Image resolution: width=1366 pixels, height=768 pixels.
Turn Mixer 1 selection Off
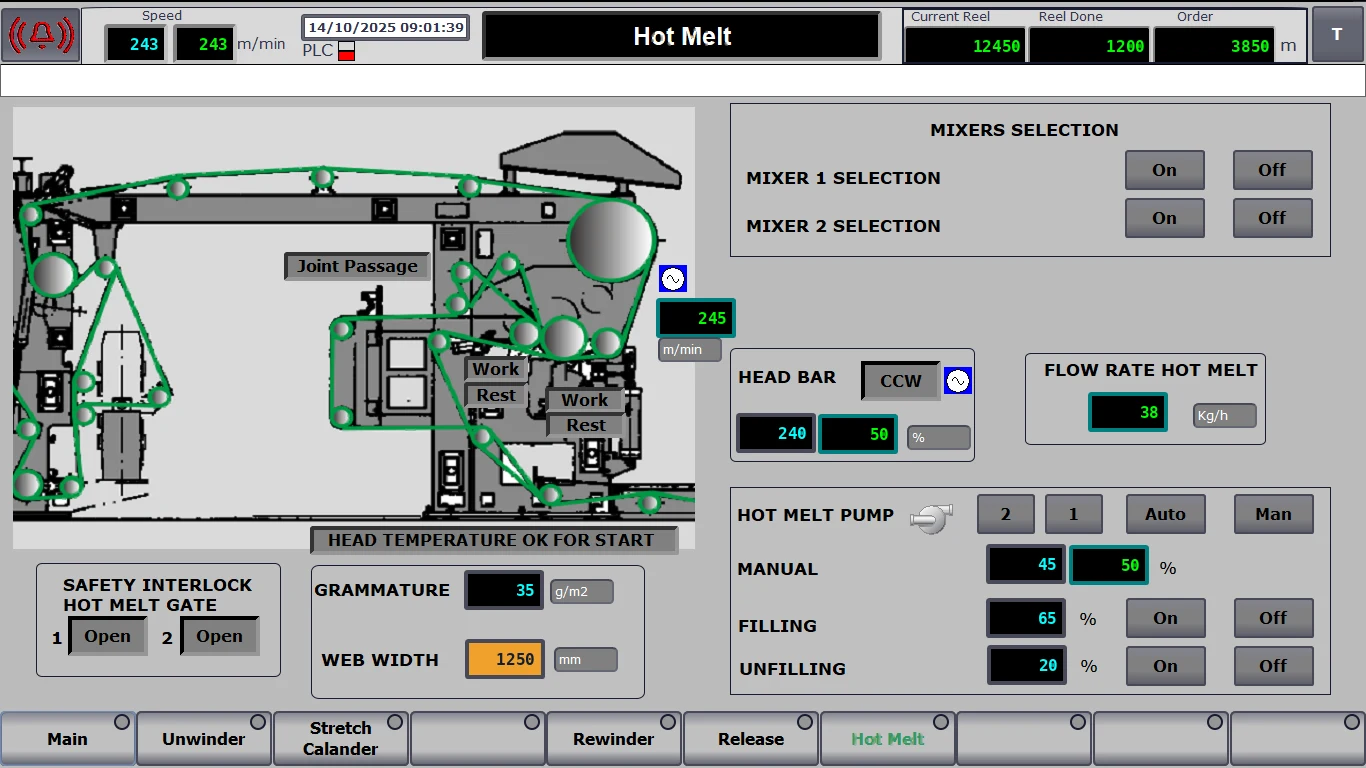tap(1273, 170)
